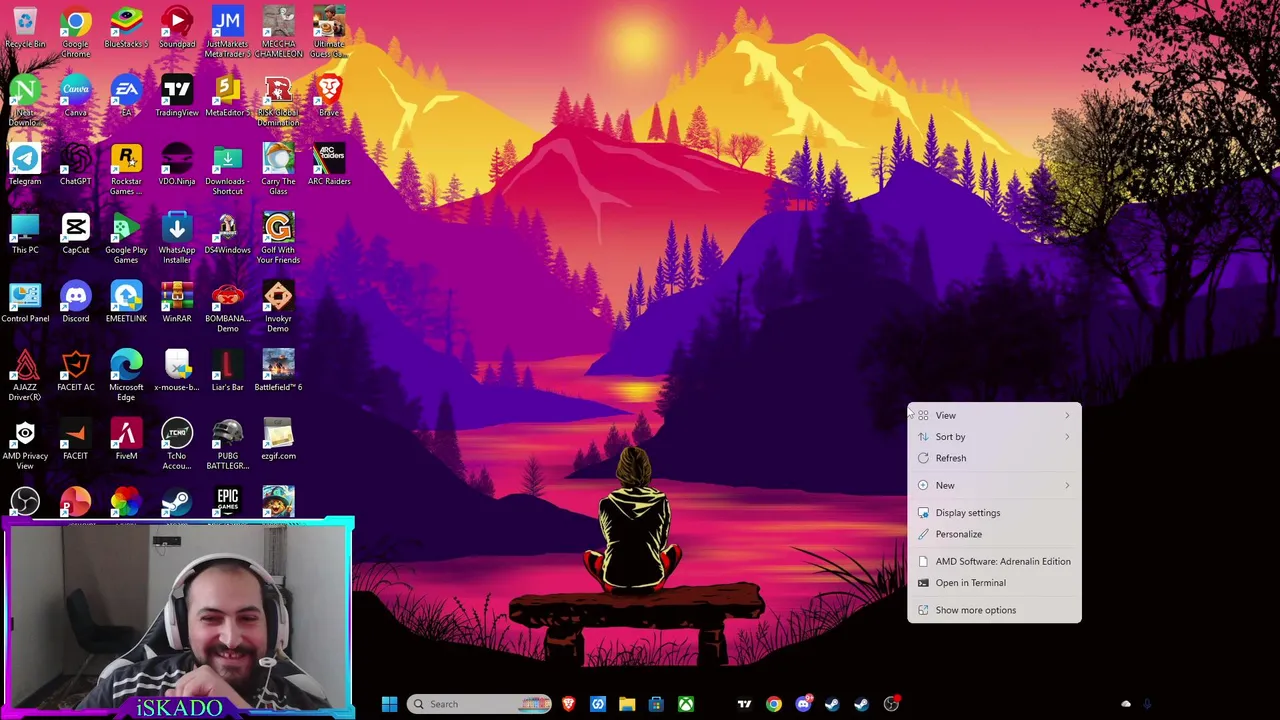Viewport: 1280px width, 720px height.
Task: Expand the Sort by submenu
Action: [x=994, y=437]
